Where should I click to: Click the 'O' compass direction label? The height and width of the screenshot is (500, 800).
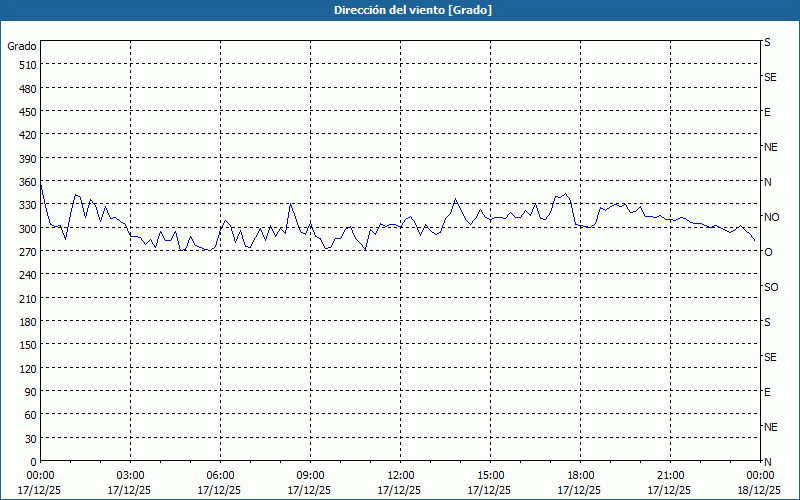(768, 252)
